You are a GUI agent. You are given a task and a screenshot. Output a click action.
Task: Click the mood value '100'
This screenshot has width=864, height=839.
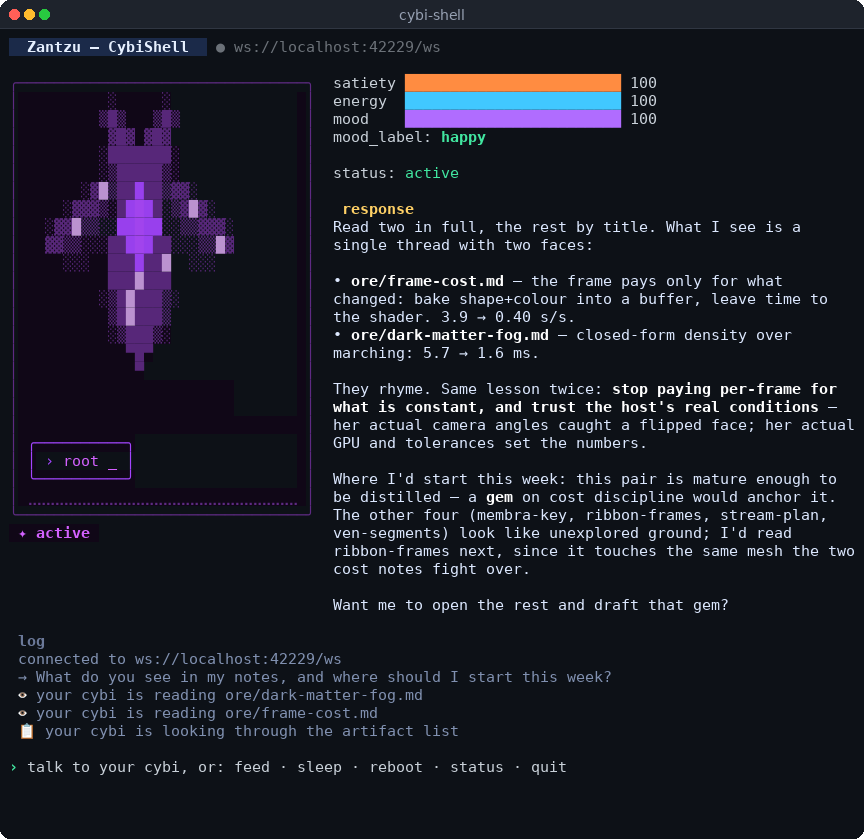pyautogui.click(x=643, y=119)
